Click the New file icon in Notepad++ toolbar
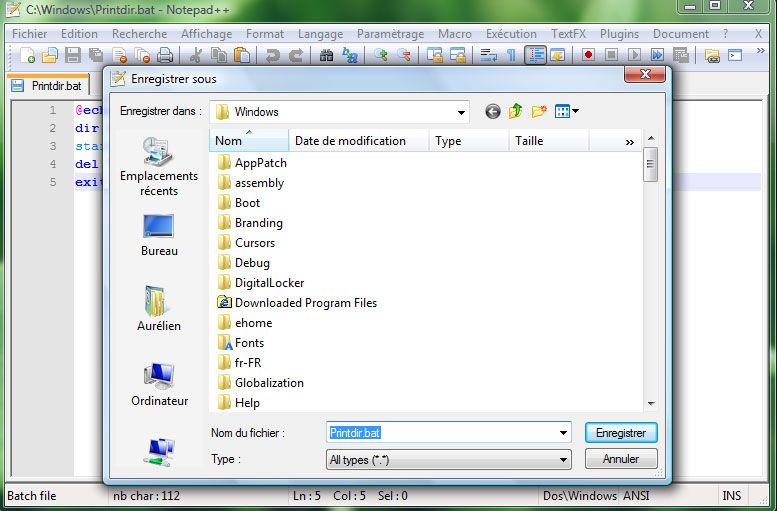777x511 pixels. point(28,55)
